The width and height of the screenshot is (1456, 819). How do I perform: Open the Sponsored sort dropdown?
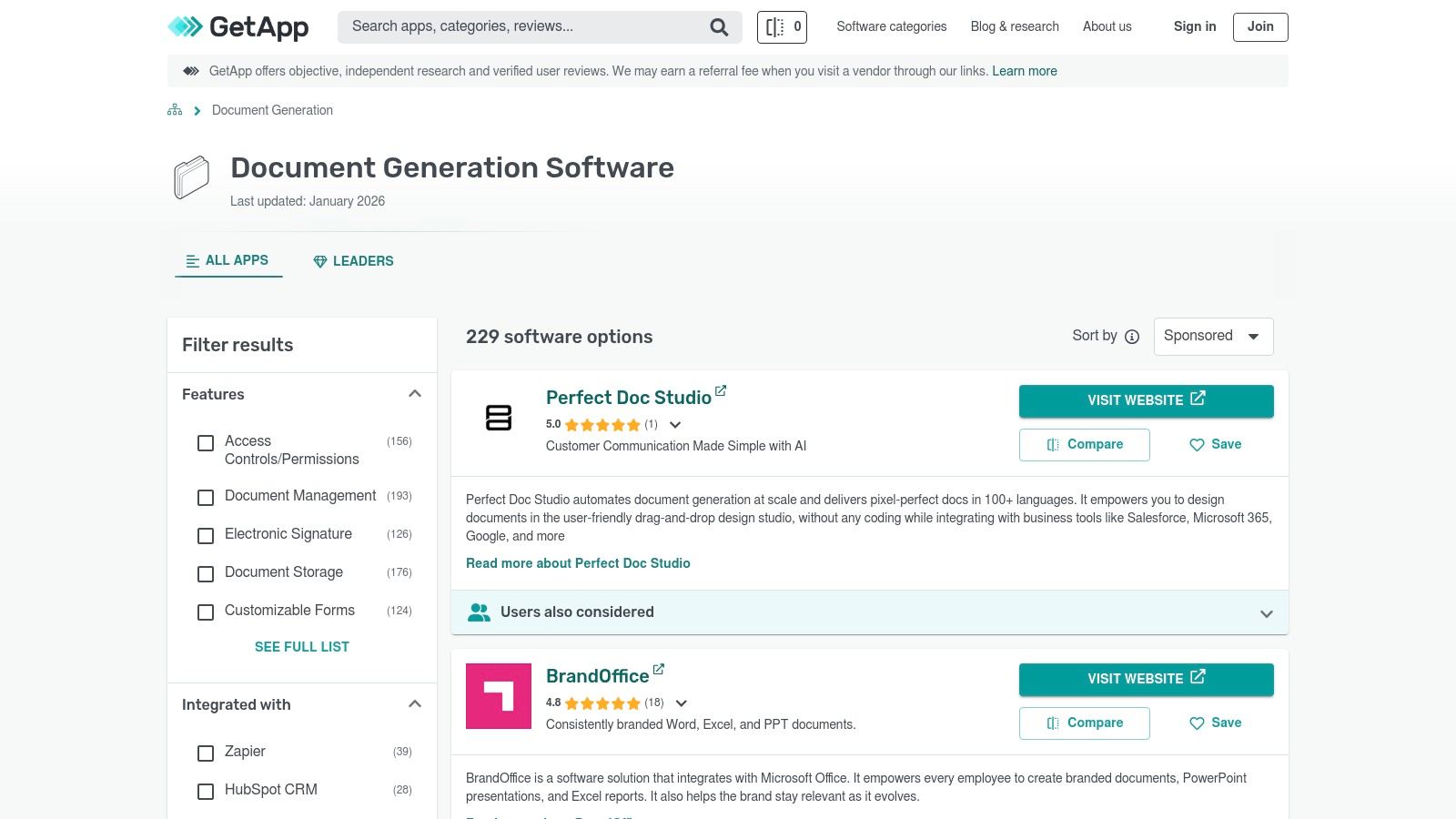point(1213,336)
